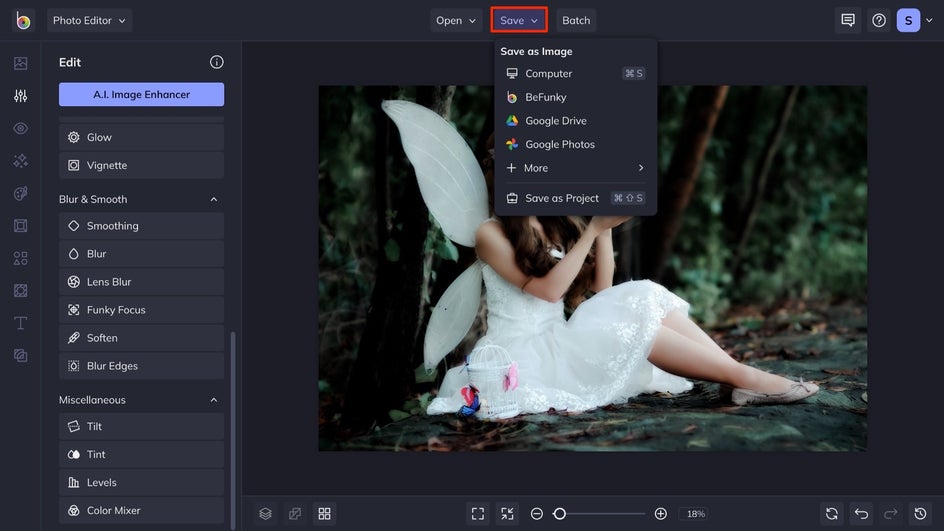This screenshot has height=531, width=944.
Task: Click the BeFunky logo icon
Action: click(23, 20)
